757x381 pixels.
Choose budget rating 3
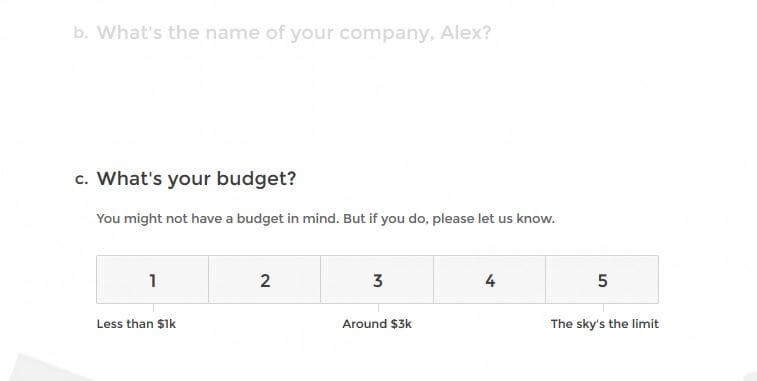pos(377,280)
